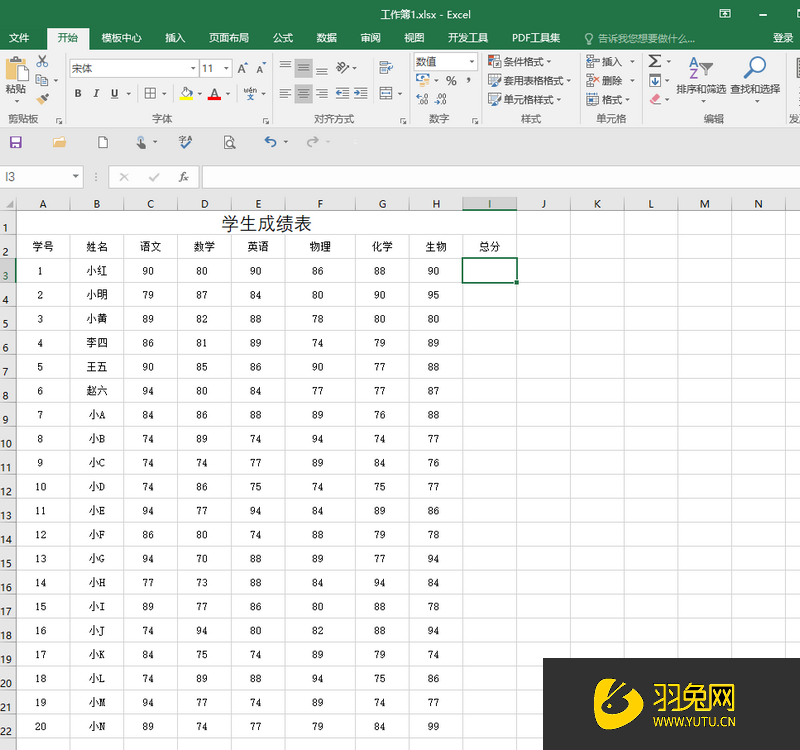Click the Decrease Indent icon

click(x=342, y=93)
